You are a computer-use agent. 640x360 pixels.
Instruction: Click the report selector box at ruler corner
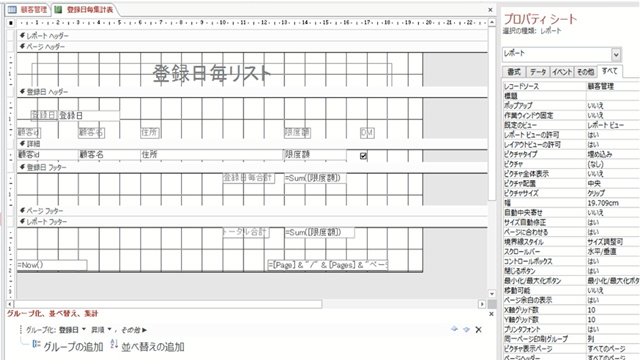click(11, 23)
